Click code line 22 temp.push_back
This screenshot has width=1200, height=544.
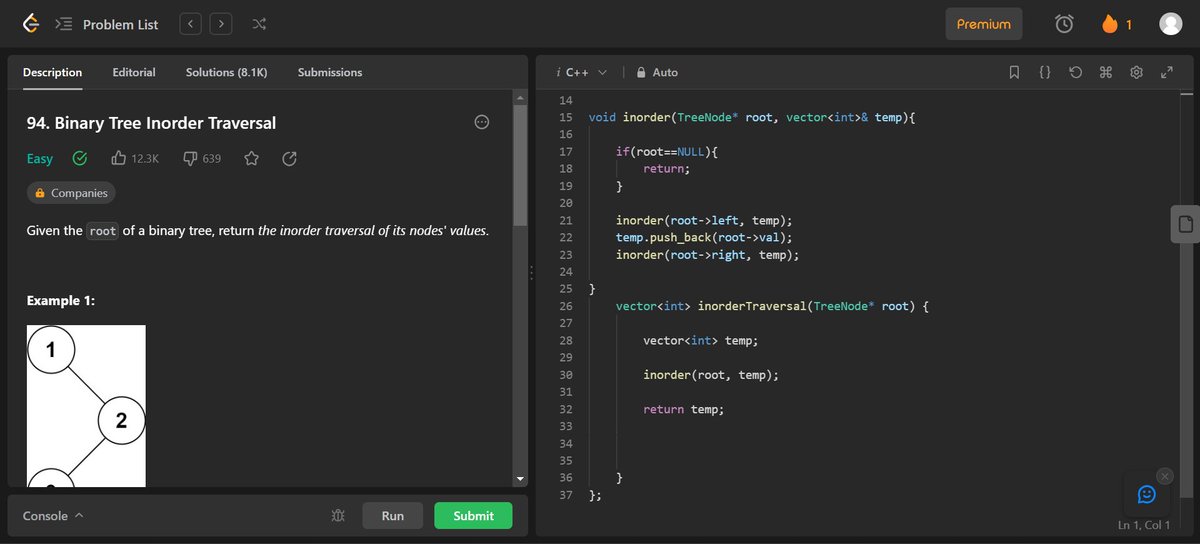pyautogui.click(x=704, y=237)
